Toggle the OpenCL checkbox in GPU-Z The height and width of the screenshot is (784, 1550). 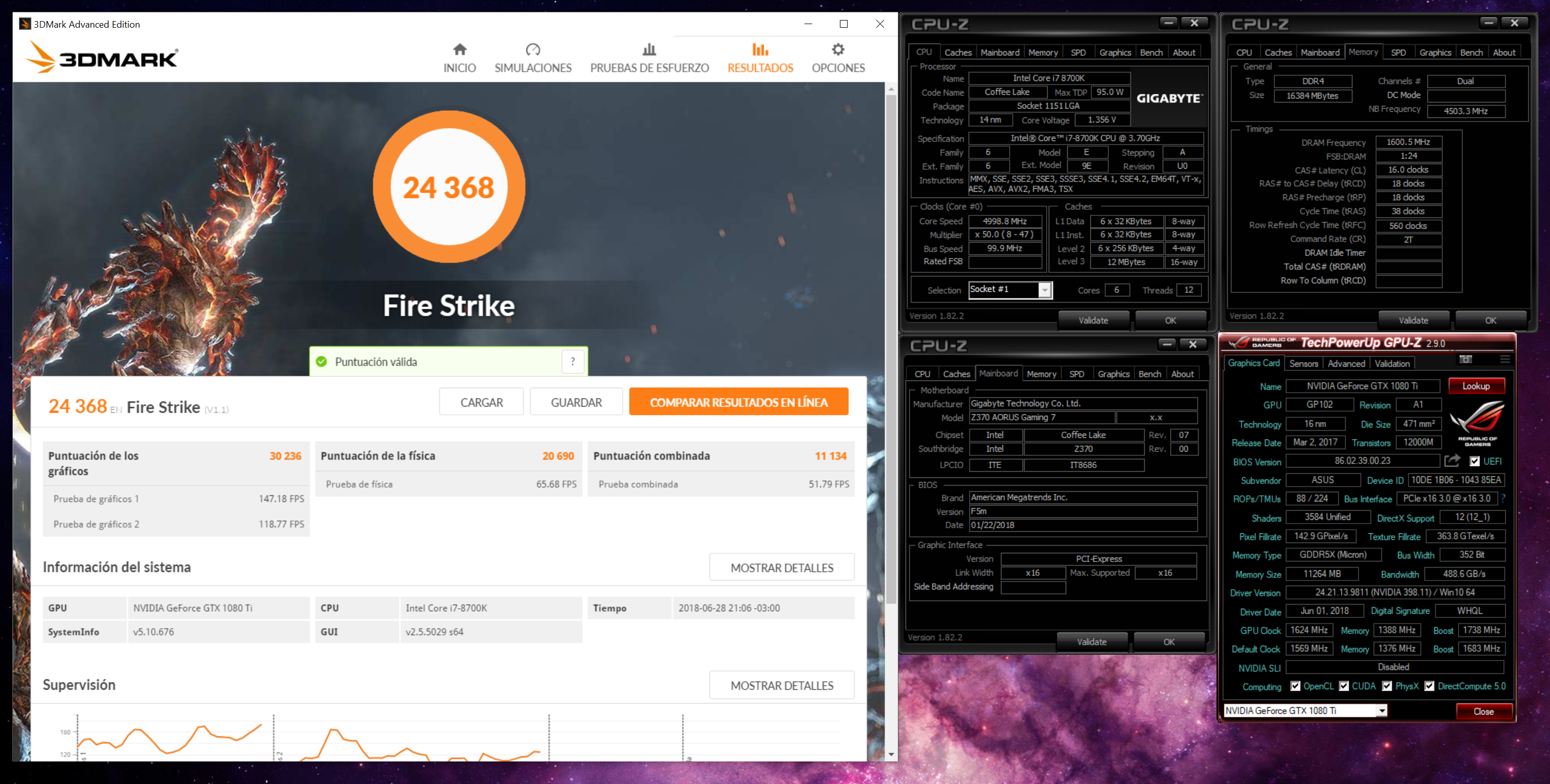coord(1296,686)
